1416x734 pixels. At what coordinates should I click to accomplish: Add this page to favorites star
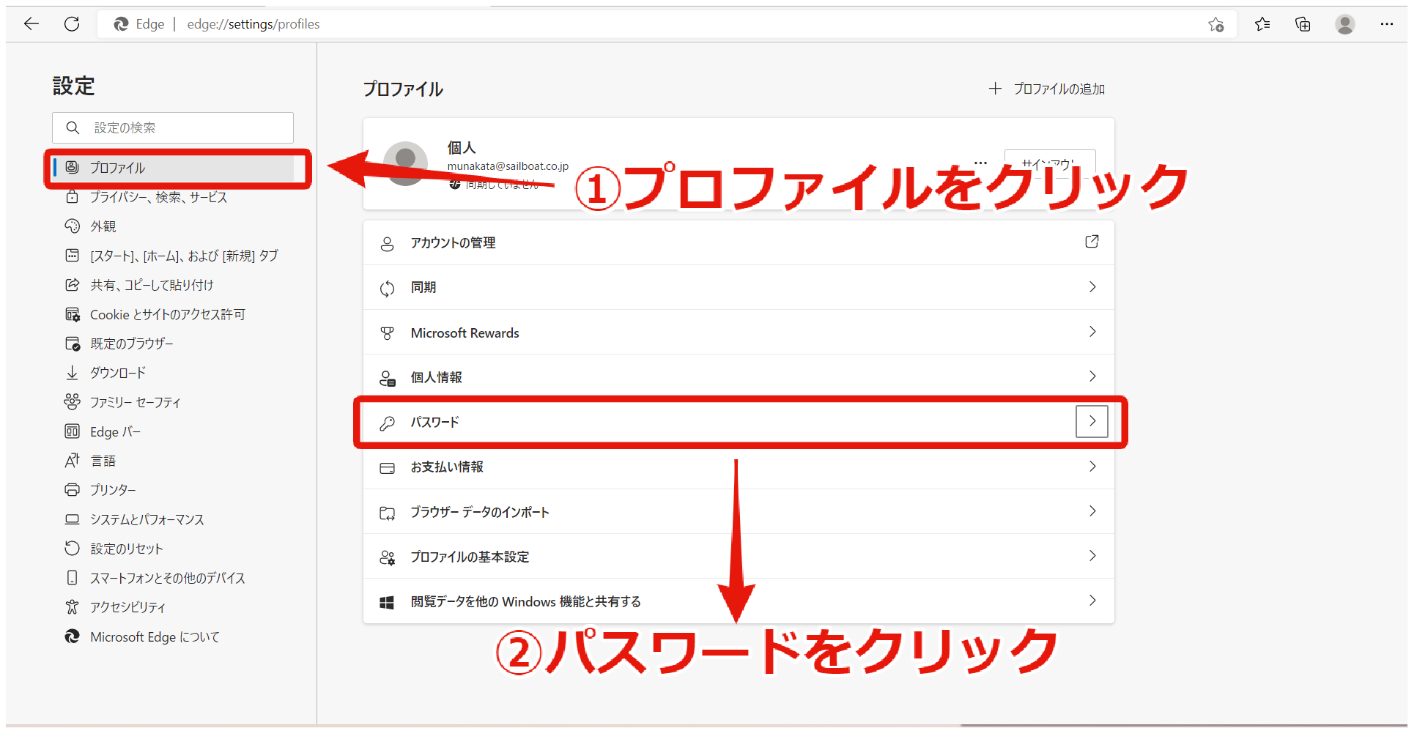1216,24
